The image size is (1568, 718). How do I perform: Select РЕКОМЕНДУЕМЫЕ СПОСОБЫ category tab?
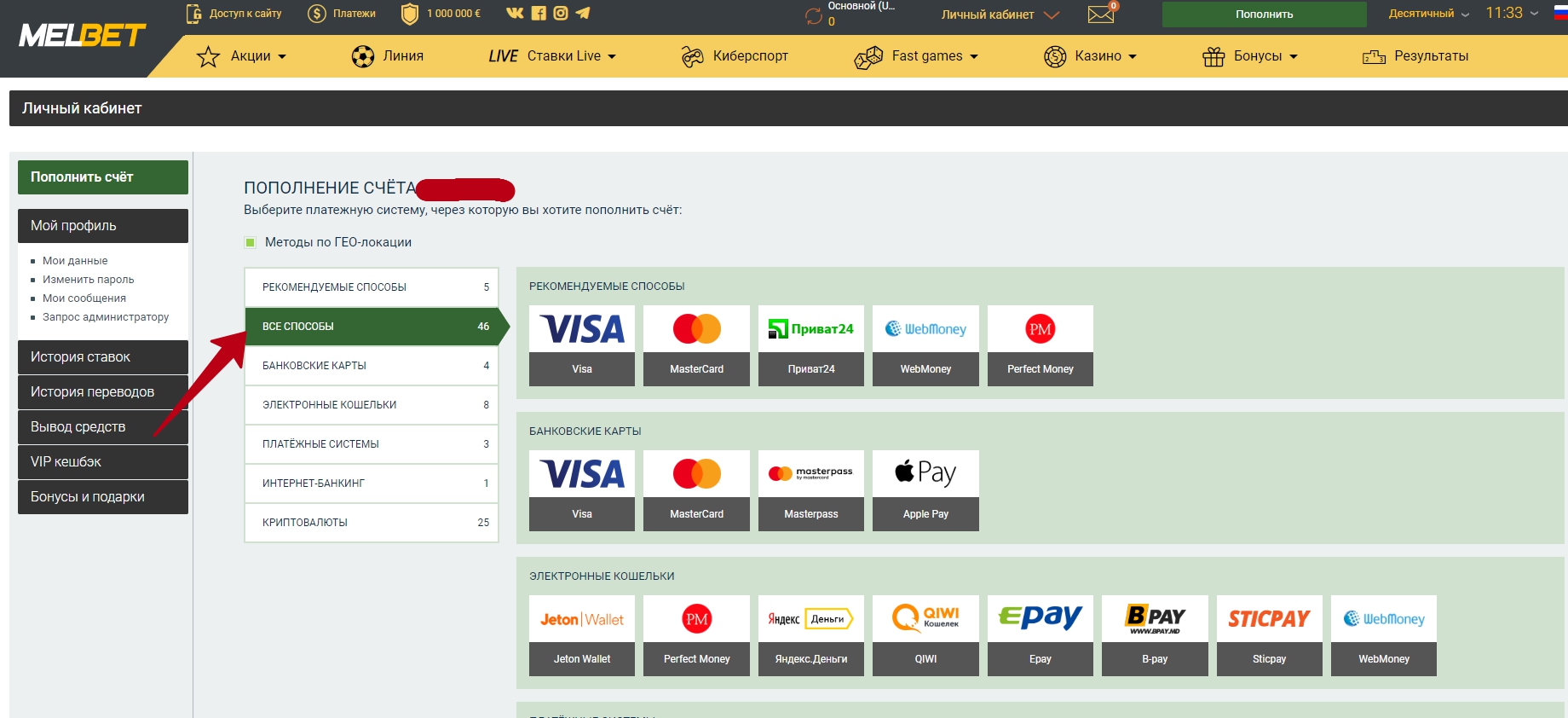coord(372,287)
